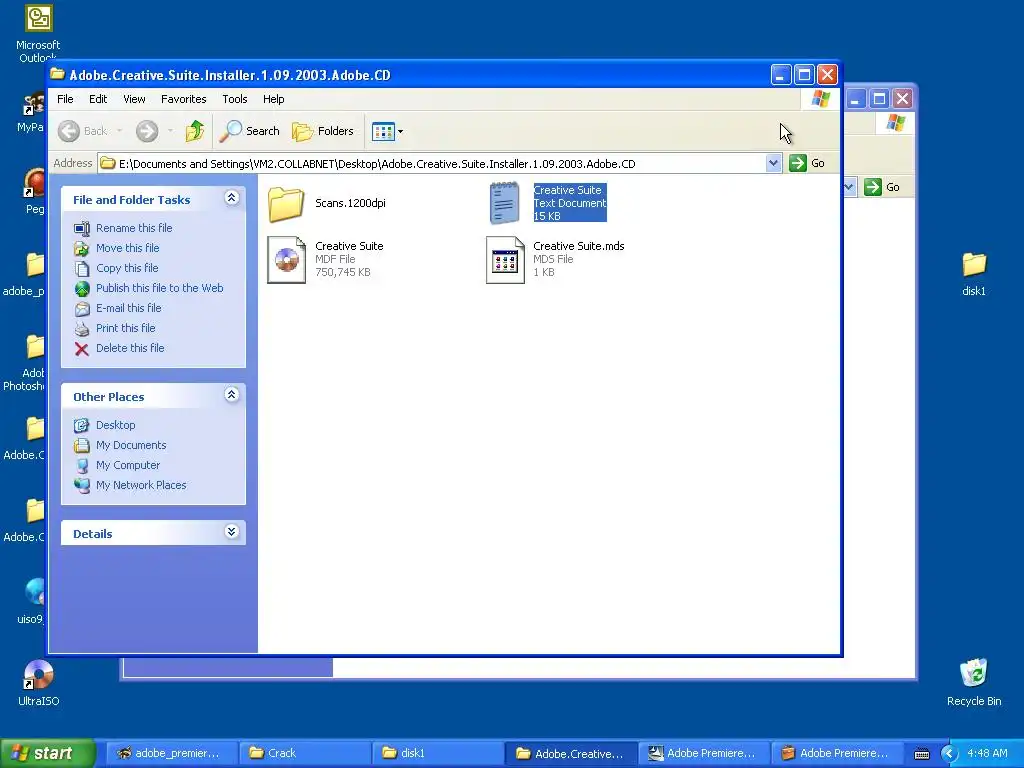Open the Back history dropdown arrow
1024x768 pixels.
point(120,131)
